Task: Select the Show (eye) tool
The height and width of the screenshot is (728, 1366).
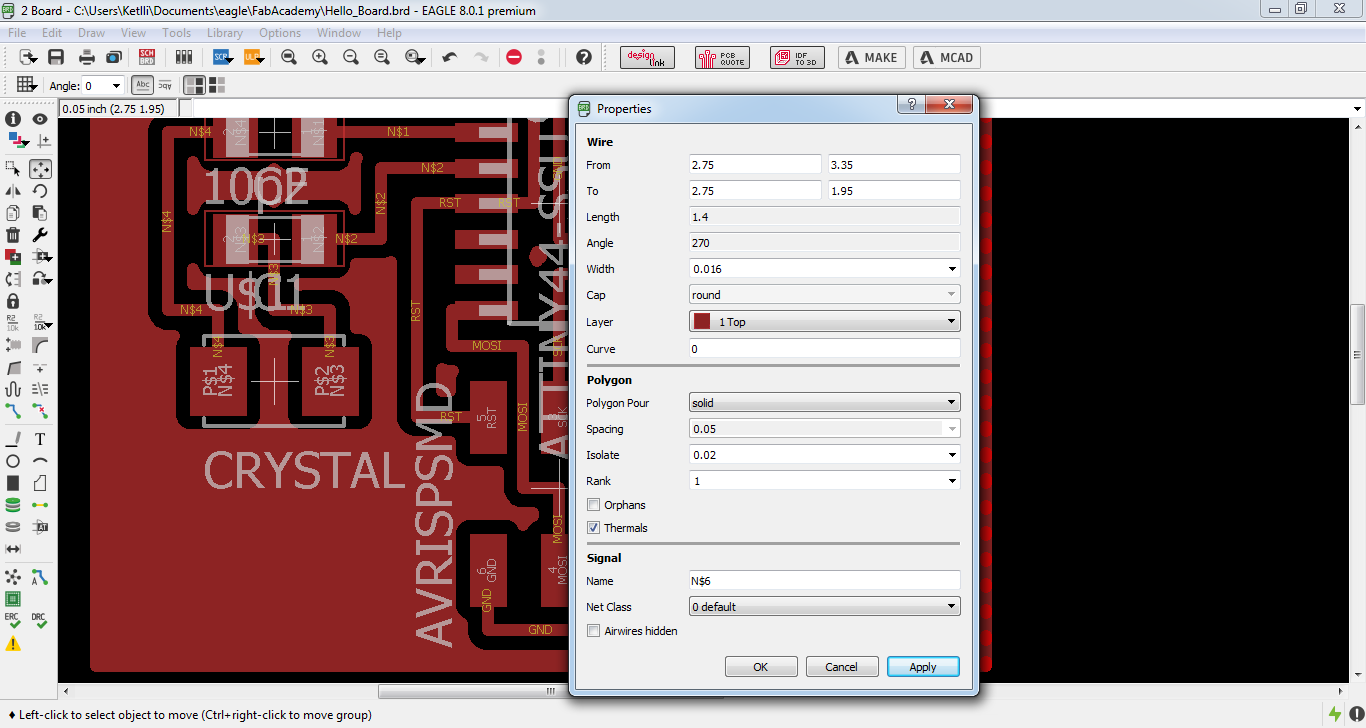Action: point(40,119)
